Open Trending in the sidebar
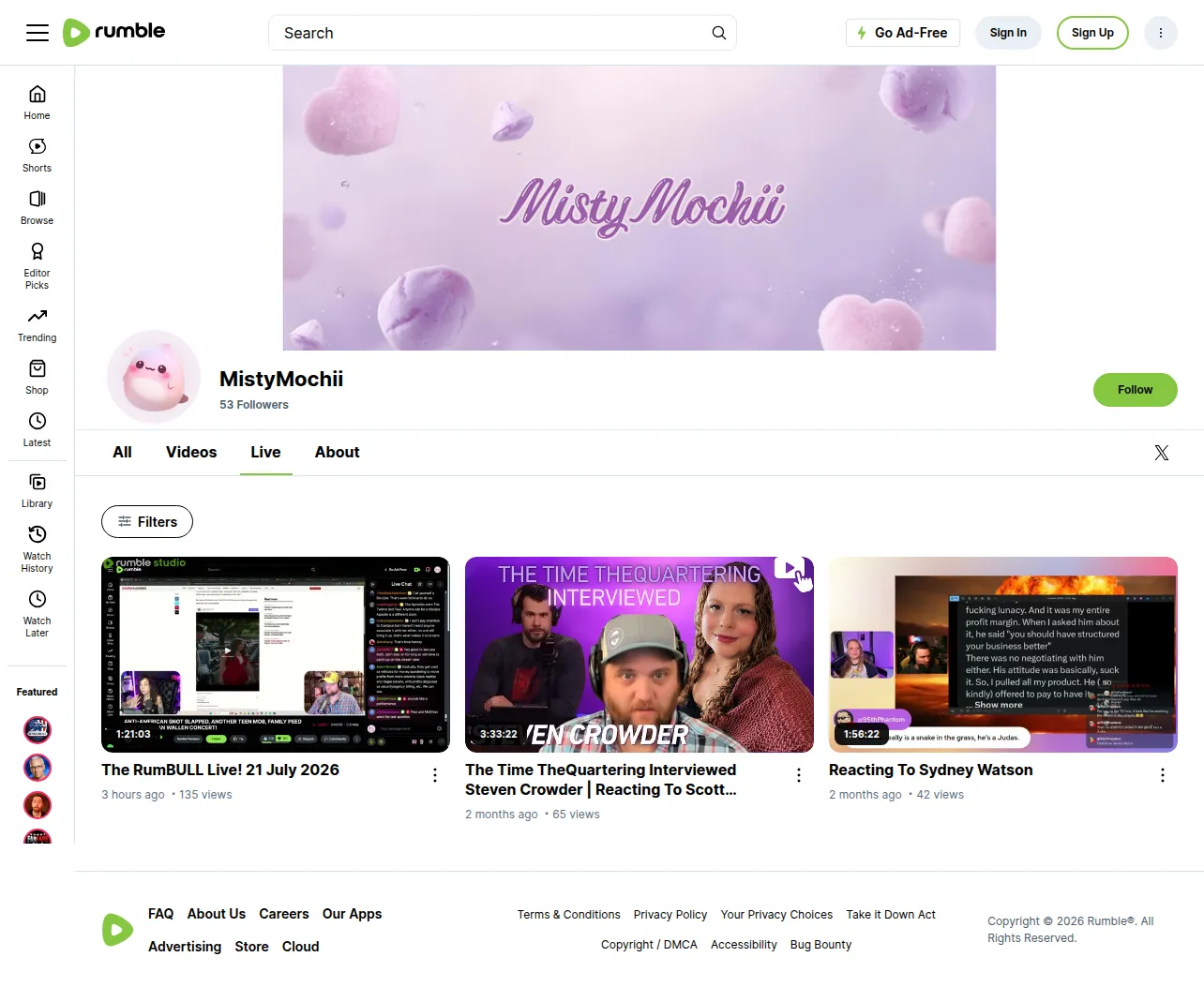Viewport: 1204px width, 987px height. (38, 324)
